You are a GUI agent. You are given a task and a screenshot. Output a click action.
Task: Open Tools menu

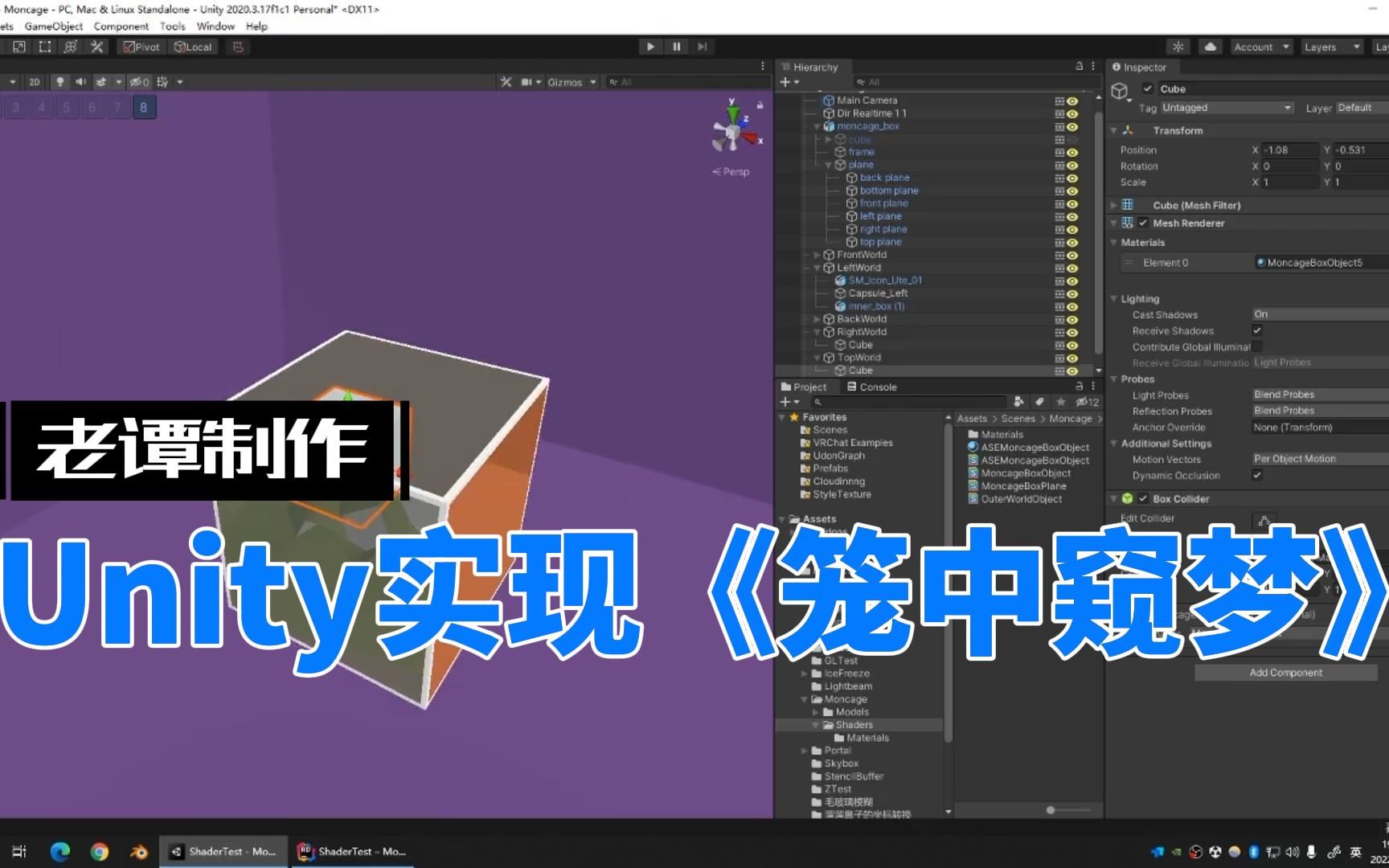tap(173, 27)
